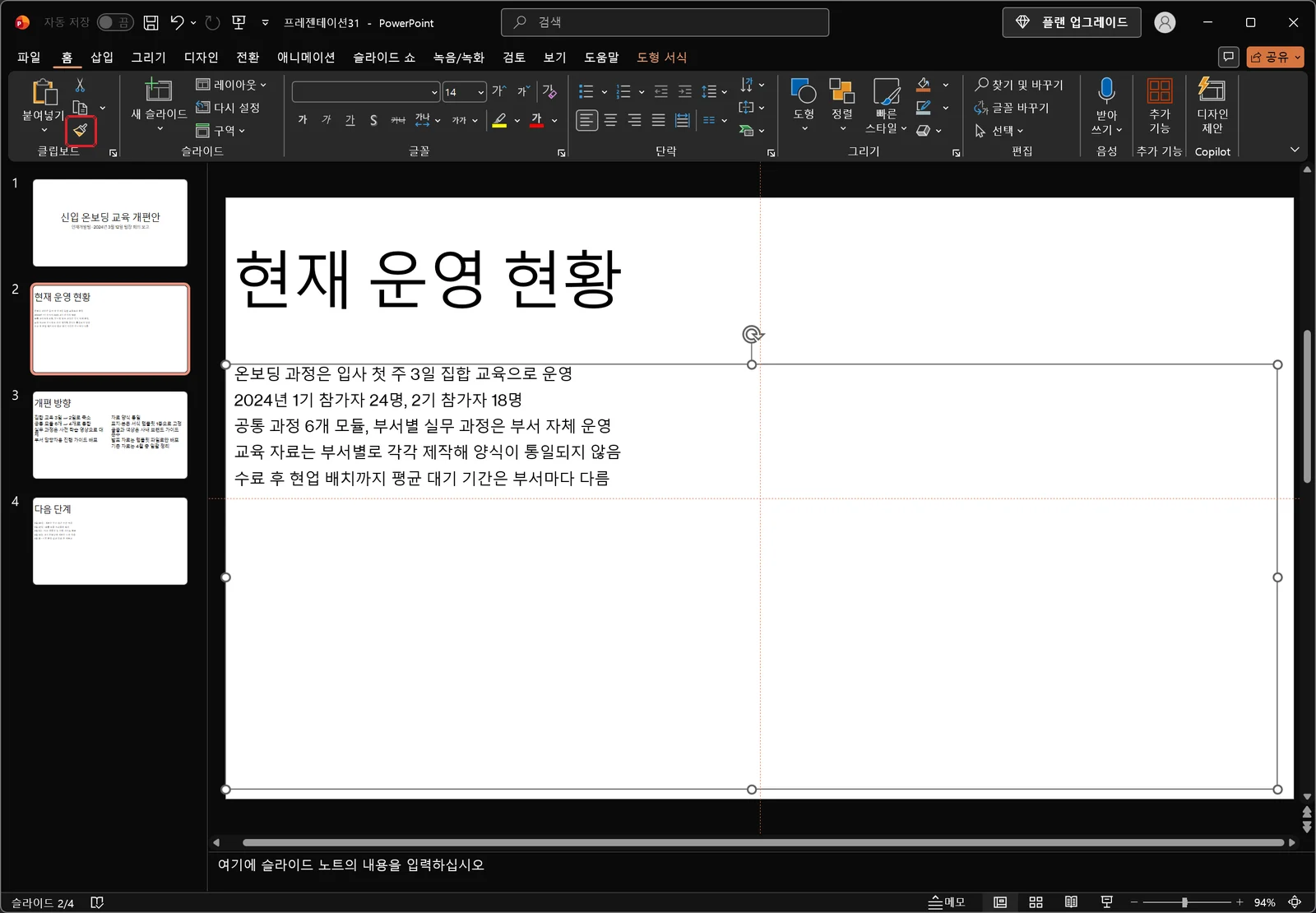Click Replace Fonts (글꼴 바꾸기)
The height and width of the screenshot is (913, 1316).
1012,108
